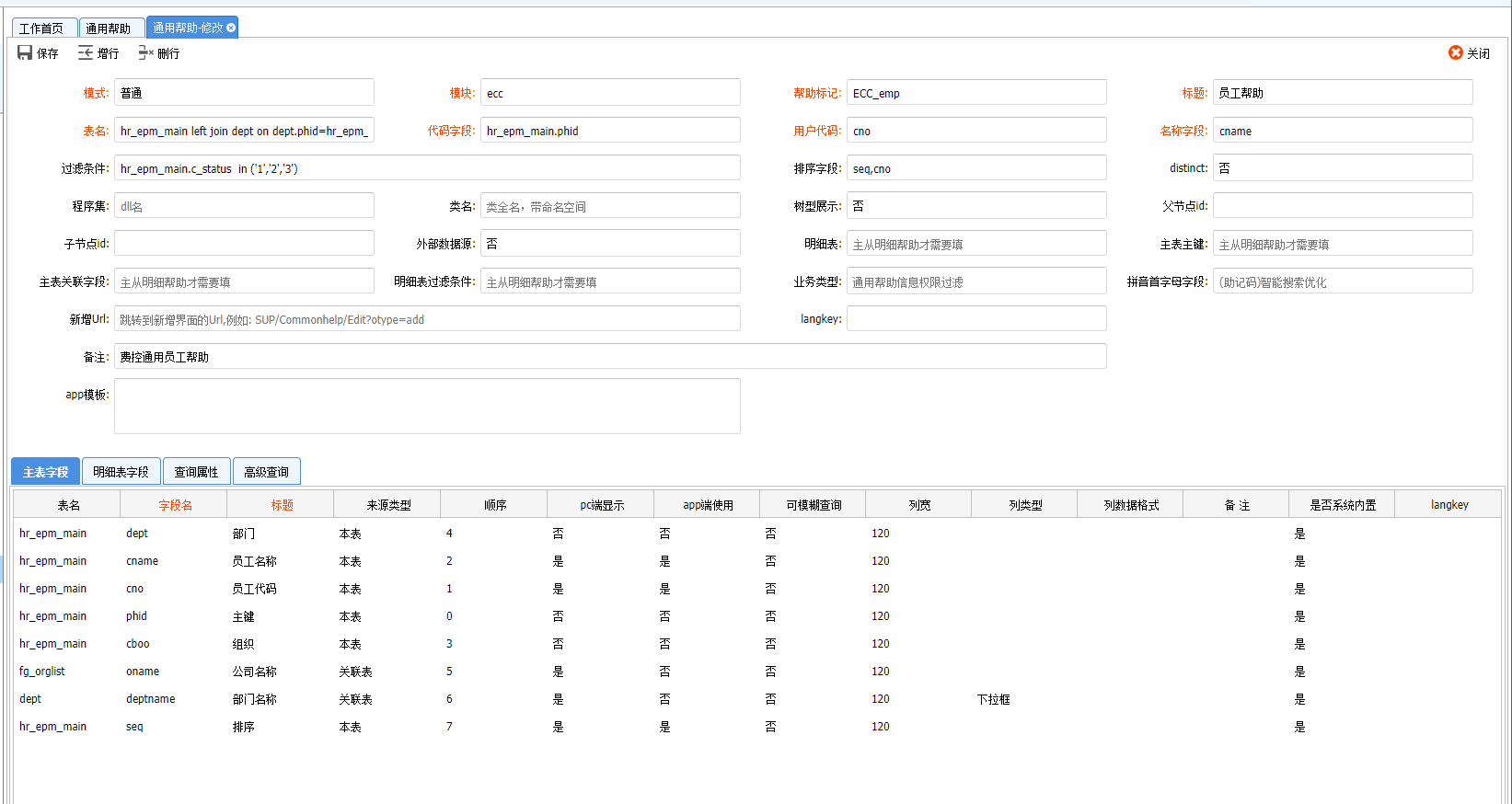The height and width of the screenshot is (804, 1512).
Task: Click the 主表关联字段 input field
Action: point(244,281)
